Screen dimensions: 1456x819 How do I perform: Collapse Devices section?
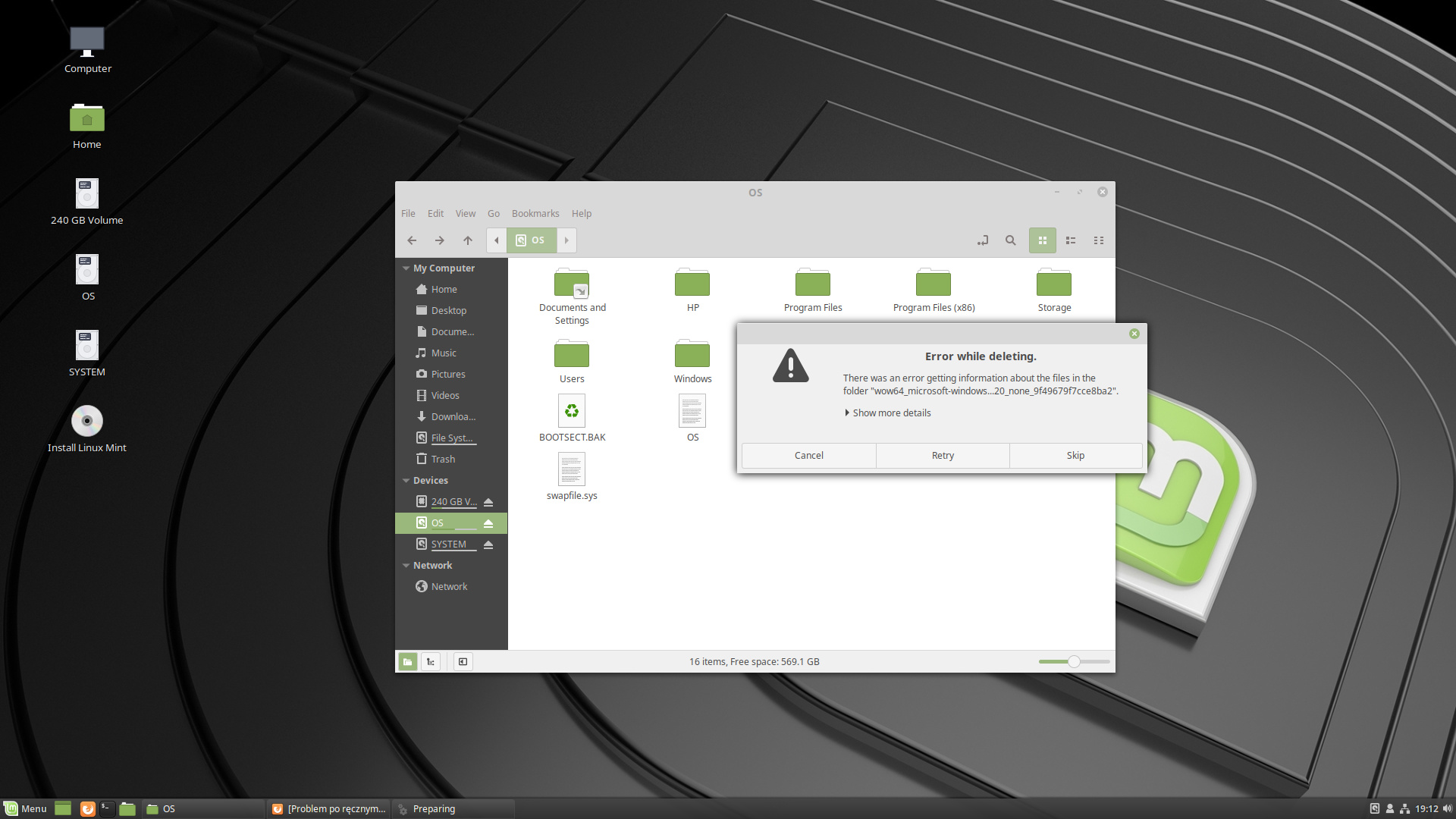[x=406, y=481]
